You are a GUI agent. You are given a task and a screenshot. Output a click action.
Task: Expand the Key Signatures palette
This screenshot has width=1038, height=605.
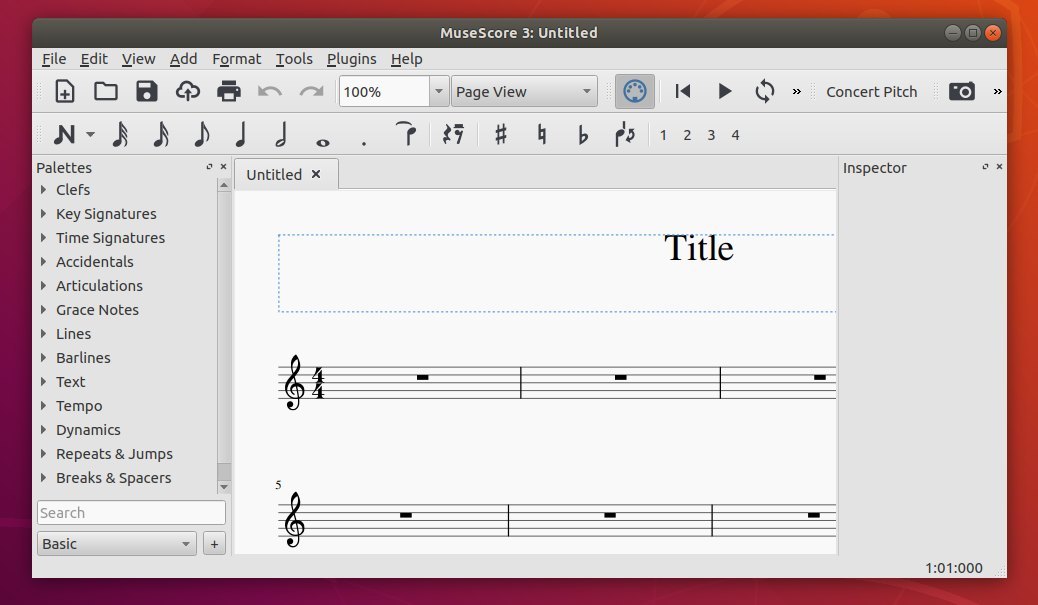[x=44, y=213]
